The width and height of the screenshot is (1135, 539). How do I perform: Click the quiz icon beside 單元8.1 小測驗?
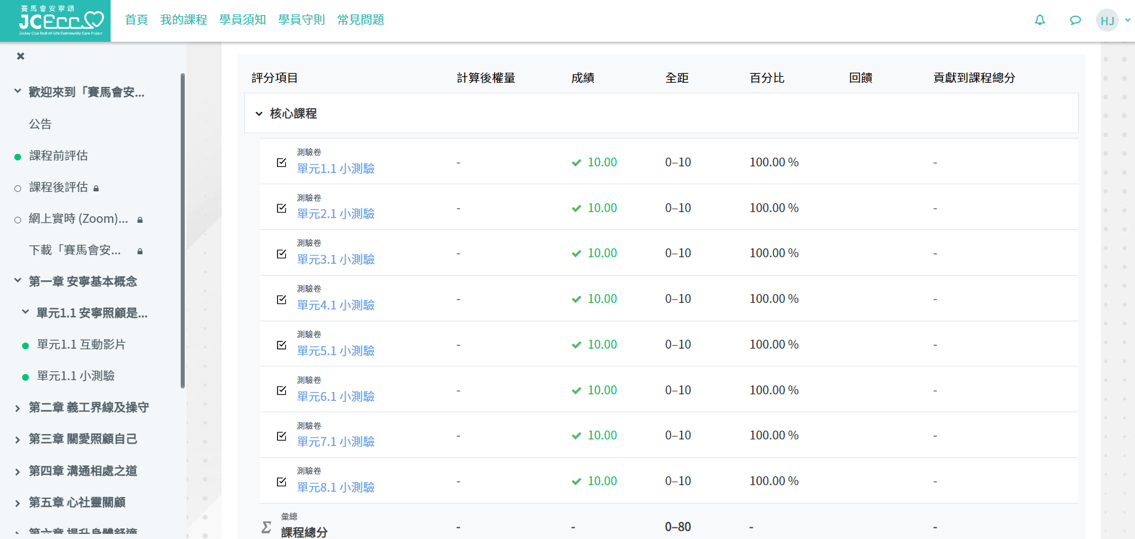282,482
